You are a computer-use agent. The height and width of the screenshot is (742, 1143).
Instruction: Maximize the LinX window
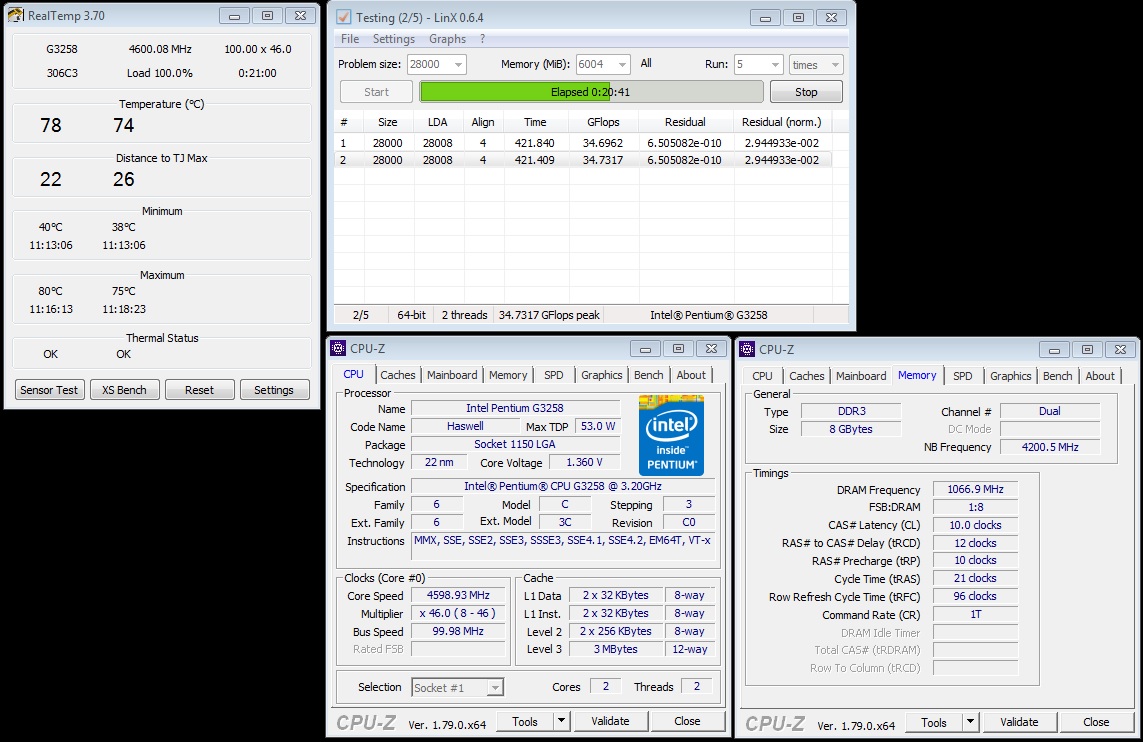click(x=798, y=17)
